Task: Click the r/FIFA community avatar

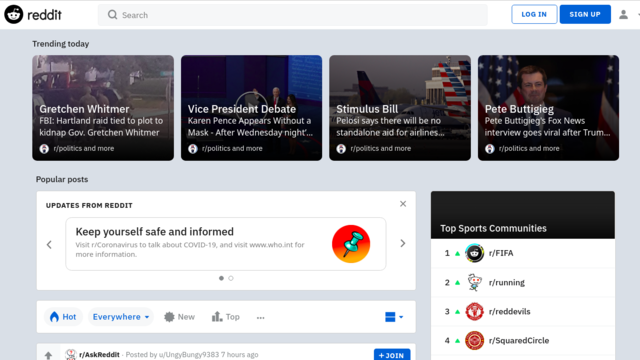Action: [474, 253]
